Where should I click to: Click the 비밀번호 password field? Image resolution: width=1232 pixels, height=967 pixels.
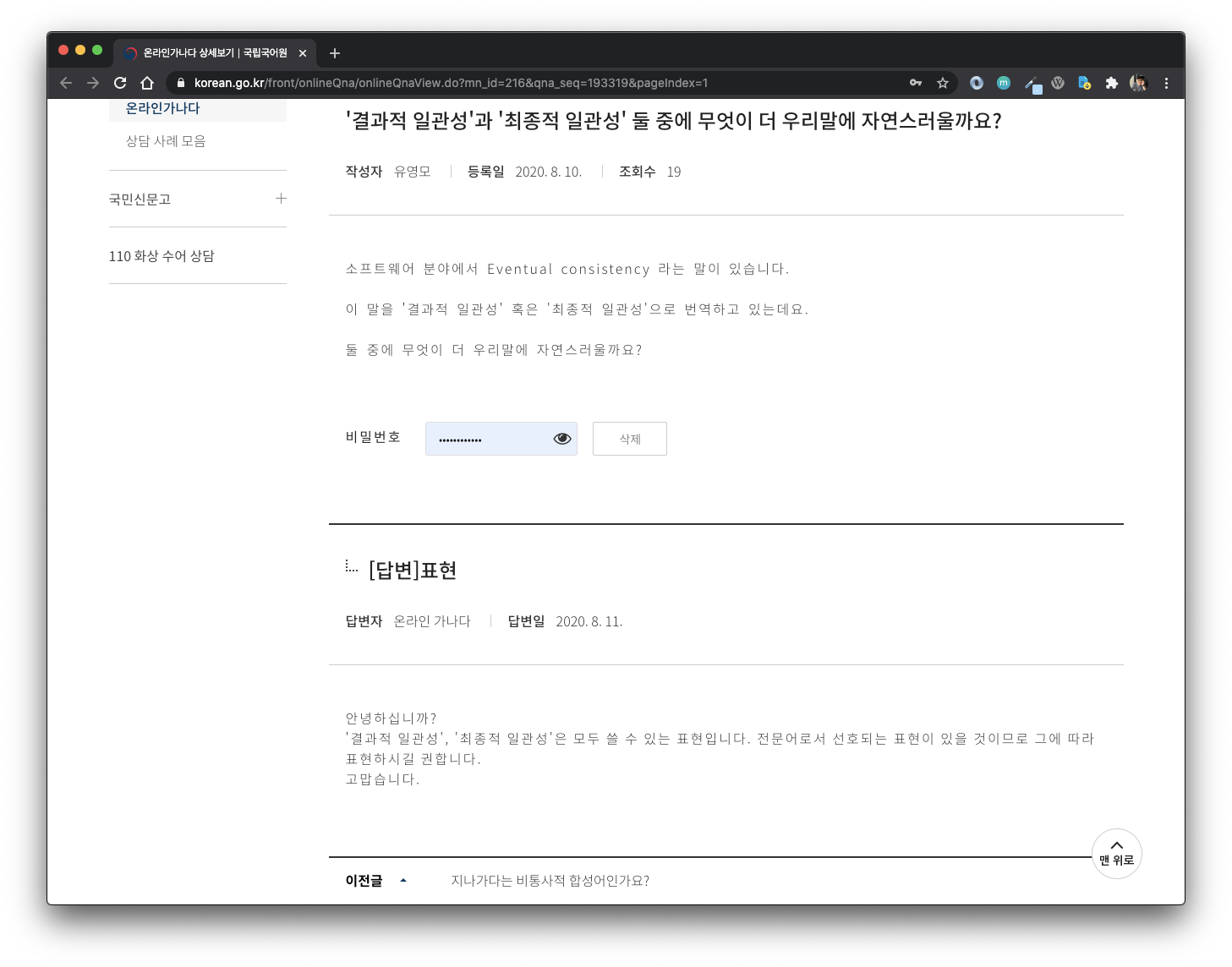501,439
